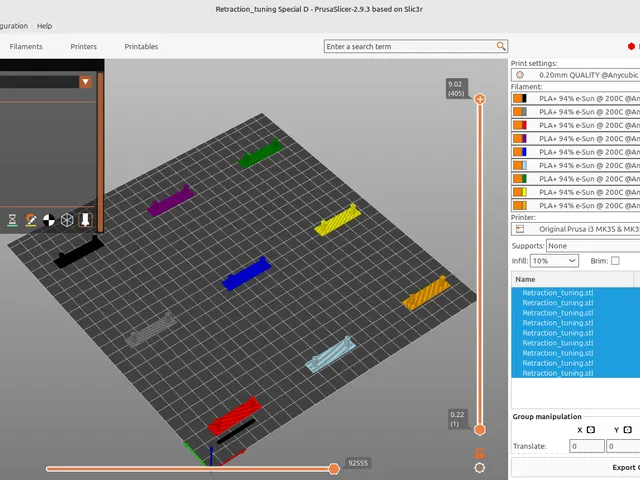Switch to the Printables tab
640x480 pixels.
point(141,47)
